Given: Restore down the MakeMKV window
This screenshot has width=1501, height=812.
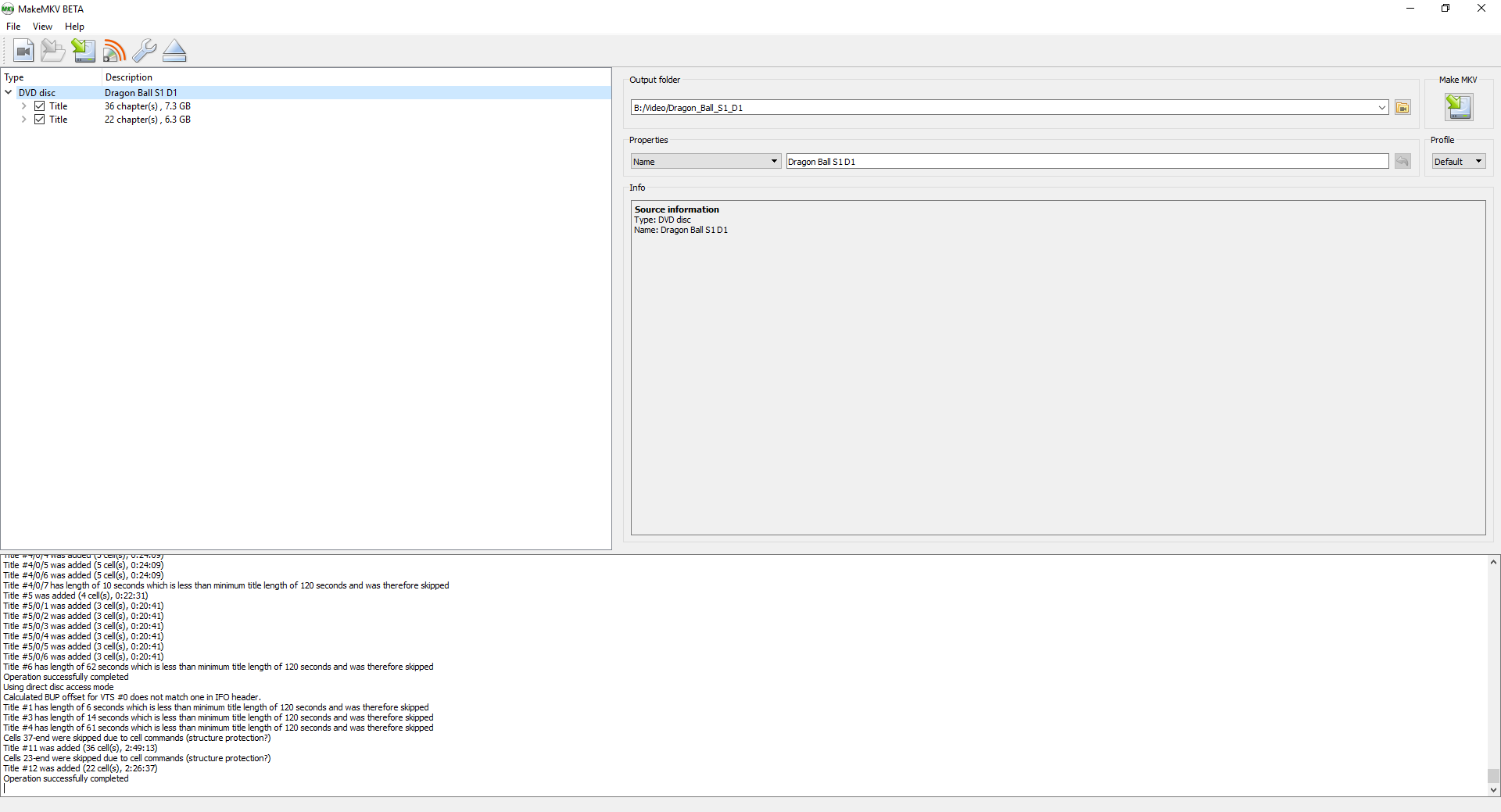Looking at the screenshot, I should point(1445,9).
